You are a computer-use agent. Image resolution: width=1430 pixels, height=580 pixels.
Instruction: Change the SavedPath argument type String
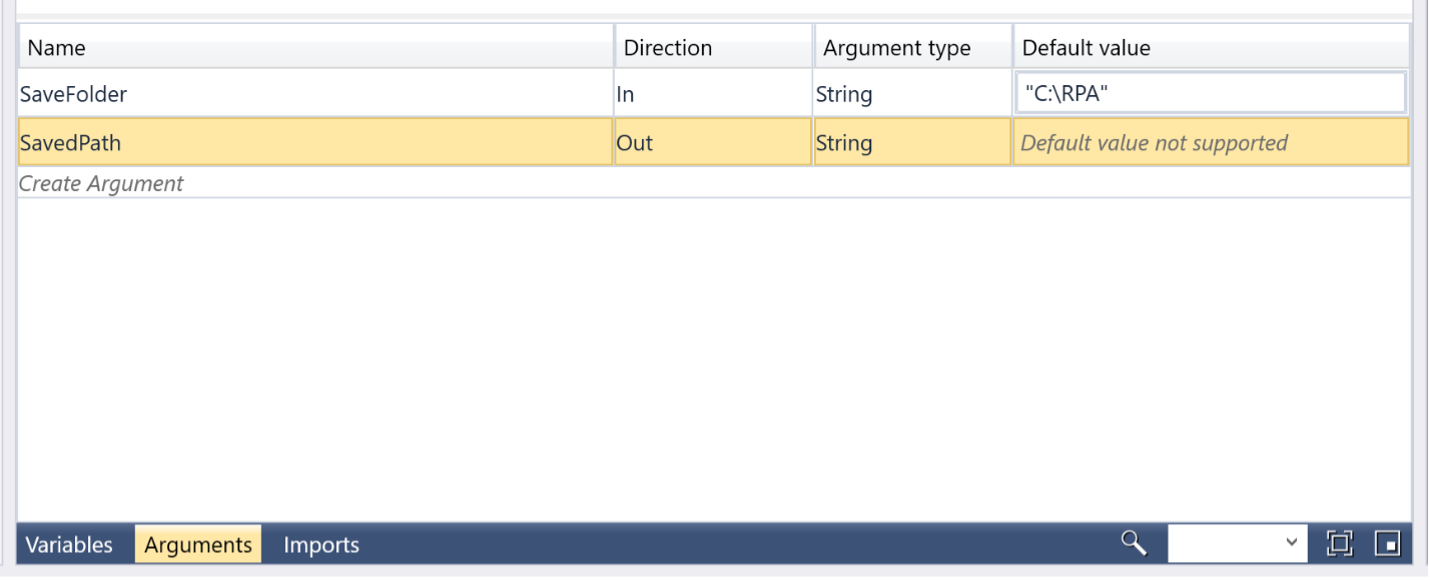click(911, 143)
